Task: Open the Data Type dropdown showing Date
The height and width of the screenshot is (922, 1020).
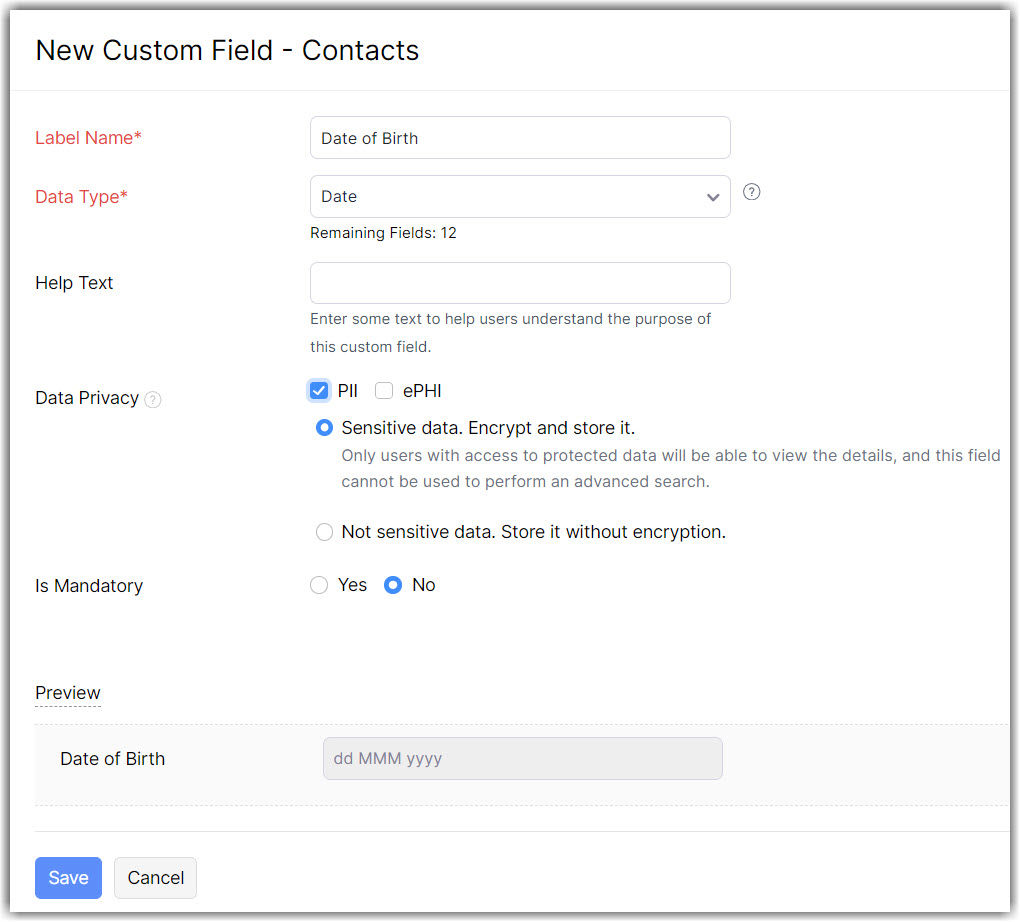Action: [x=520, y=197]
